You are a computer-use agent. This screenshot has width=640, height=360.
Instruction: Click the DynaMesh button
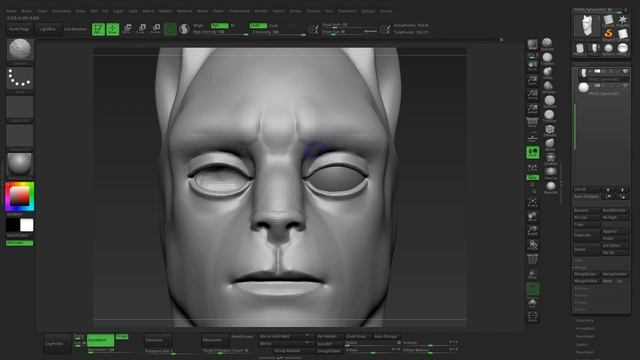click(x=100, y=340)
